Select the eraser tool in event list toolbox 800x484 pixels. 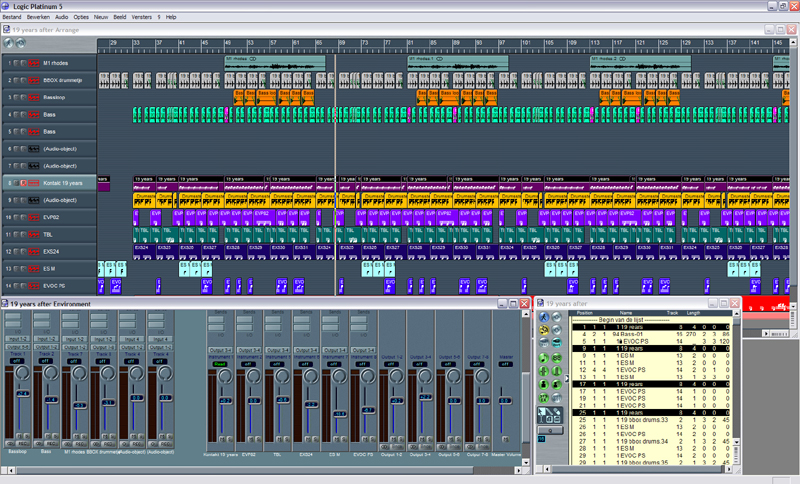tap(558, 411)
